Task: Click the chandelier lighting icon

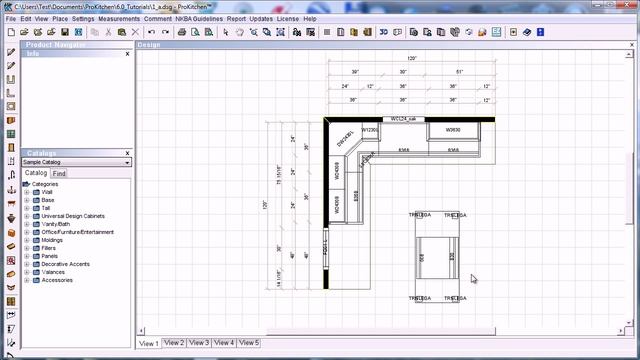Action: (11, 189)
